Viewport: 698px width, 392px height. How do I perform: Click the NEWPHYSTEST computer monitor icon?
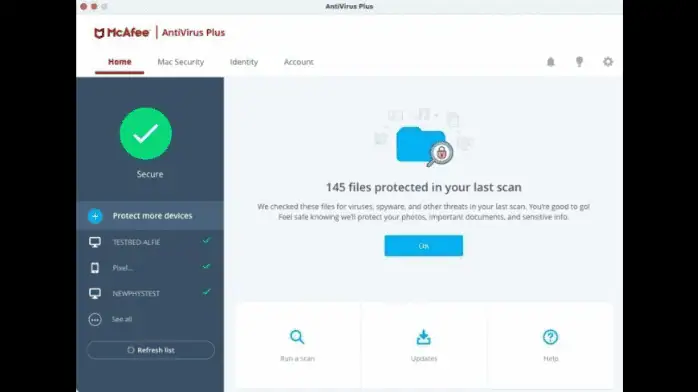(95, 294)
